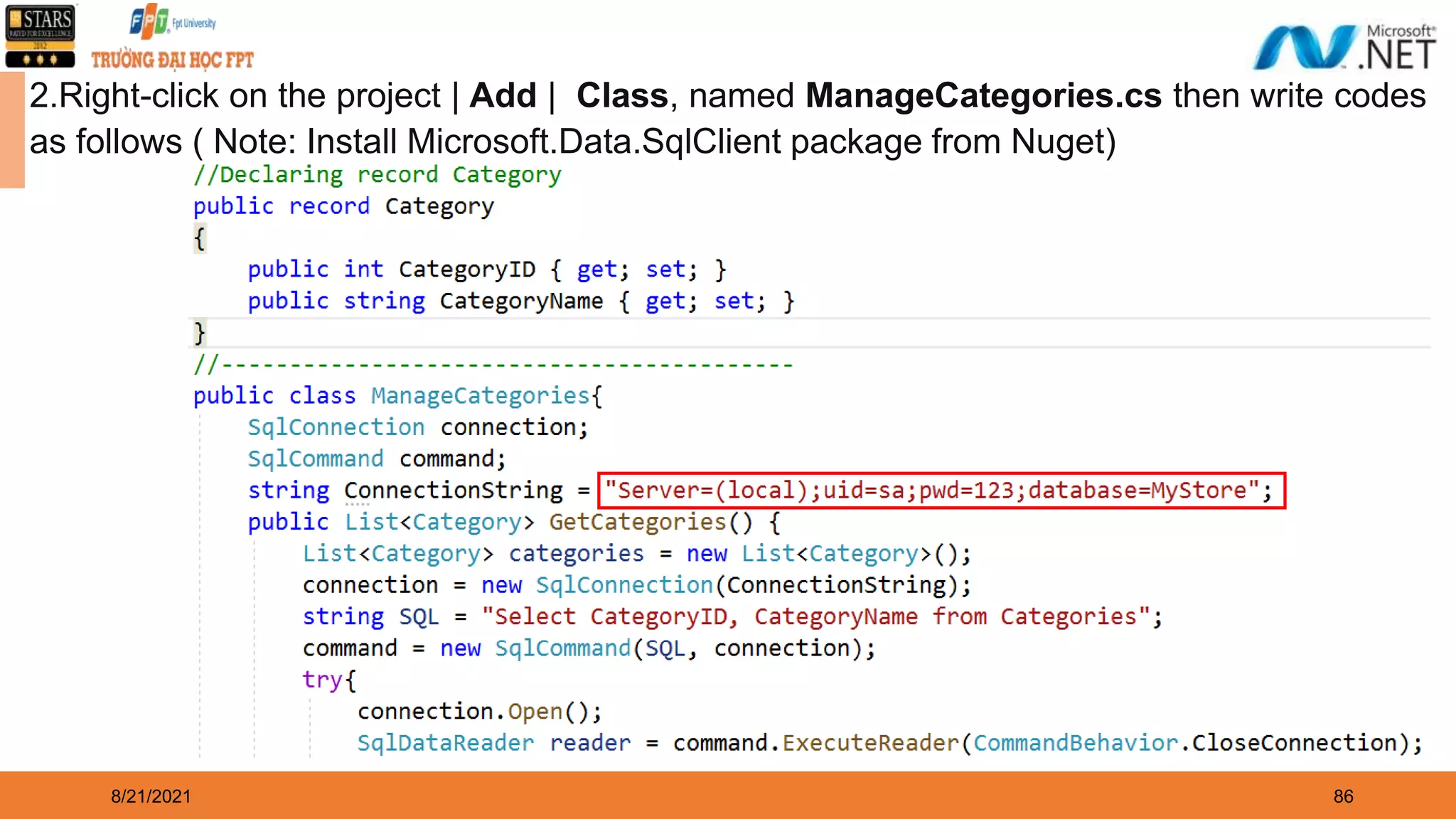This screenshot has height=819, width=1456.
Task: Click the 'Select CategoryID, CategoryName from Categories' string
Action: [x=815, y=616]
